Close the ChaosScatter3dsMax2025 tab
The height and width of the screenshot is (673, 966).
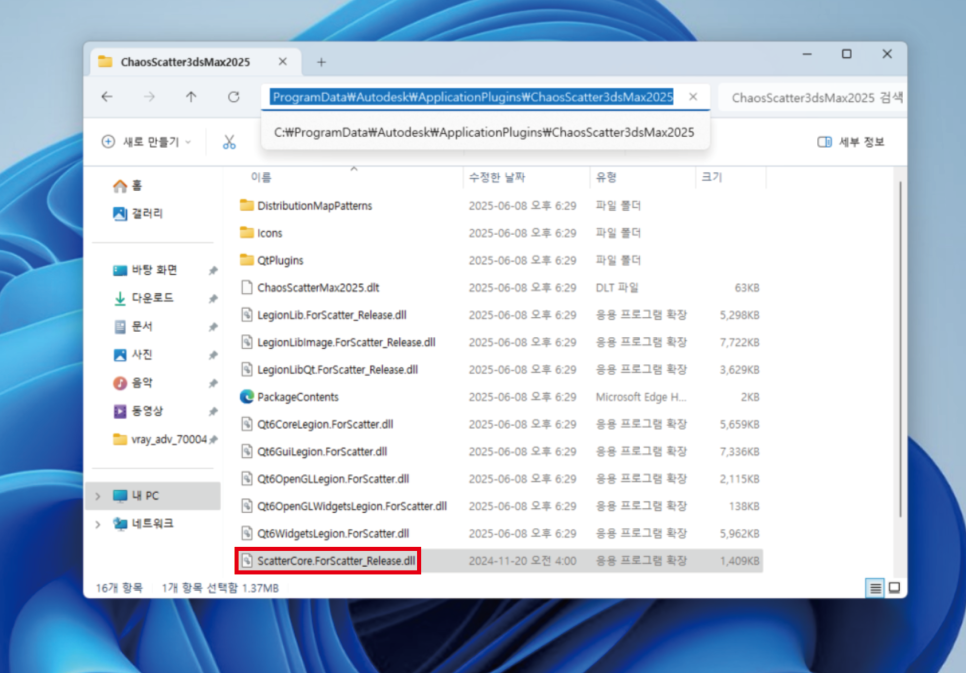[x=282, y=62]
